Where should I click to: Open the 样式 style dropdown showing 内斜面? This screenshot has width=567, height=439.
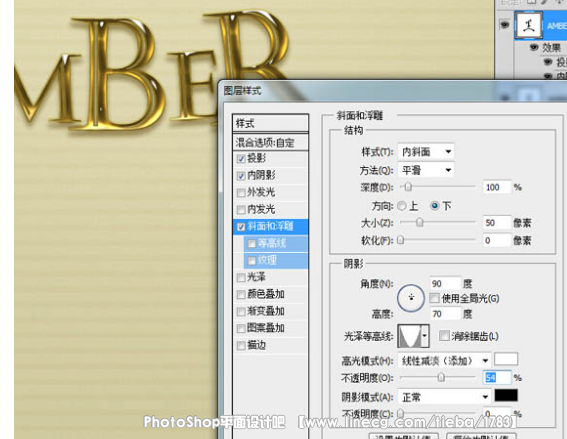(426, 152)
